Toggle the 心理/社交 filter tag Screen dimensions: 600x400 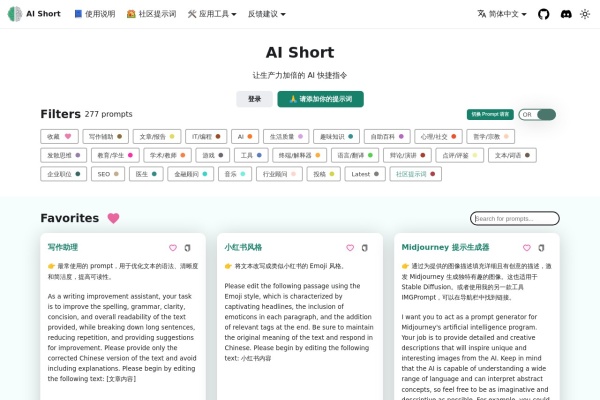[x=439, y=137]
